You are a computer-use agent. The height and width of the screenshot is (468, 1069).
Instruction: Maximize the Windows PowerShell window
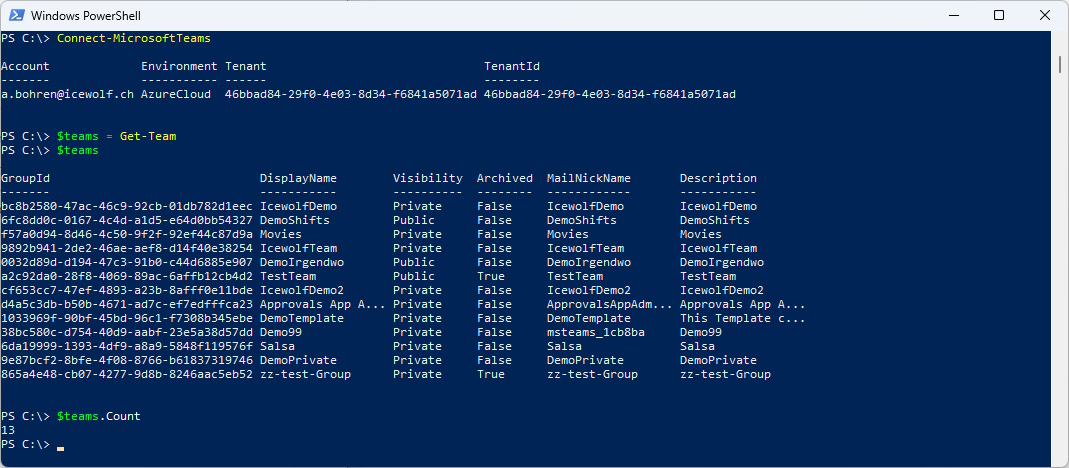[x=999, y=15]
